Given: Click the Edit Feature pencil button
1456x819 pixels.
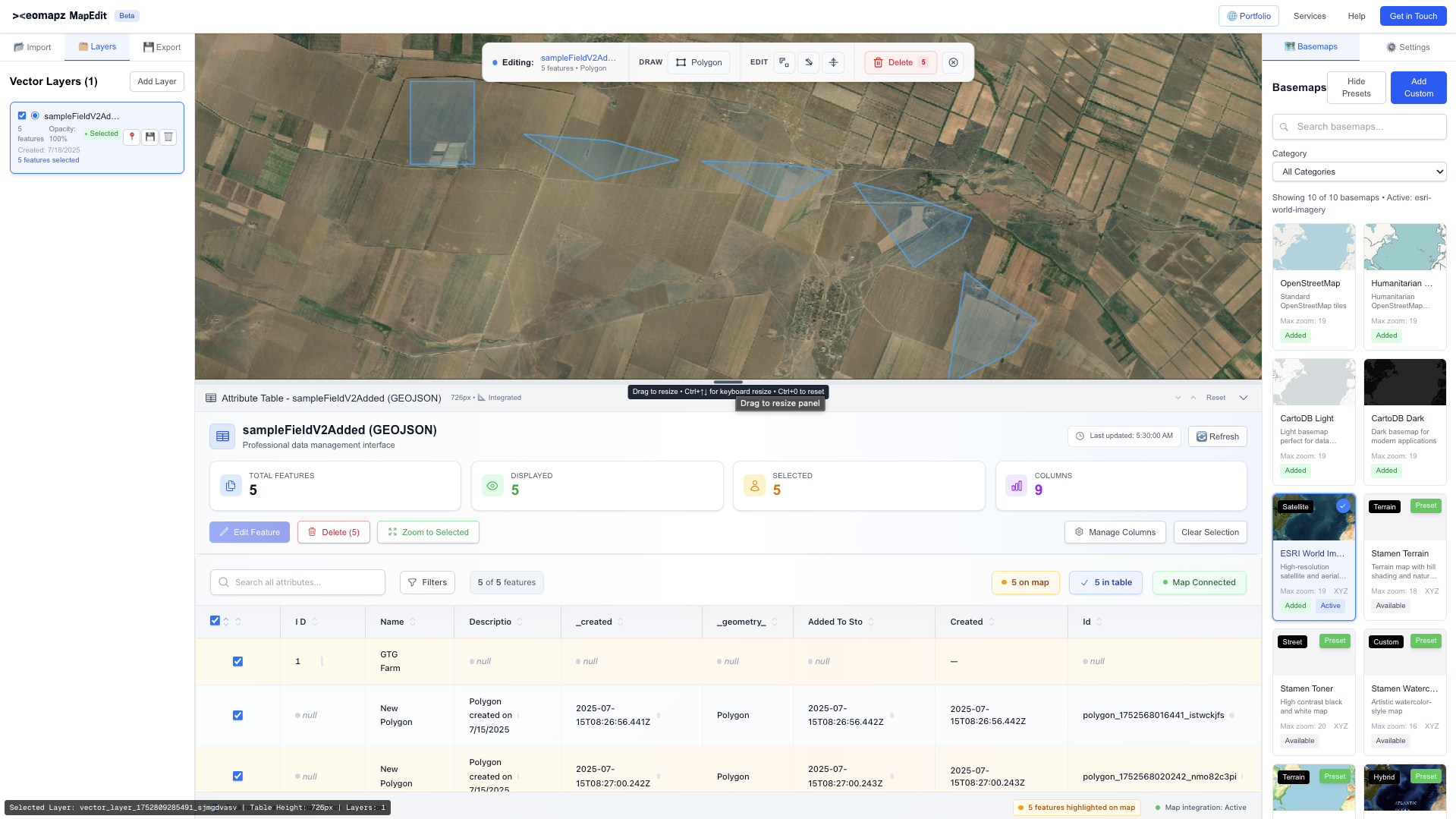Looking at the screenshot, I should (x=250, y=532).
